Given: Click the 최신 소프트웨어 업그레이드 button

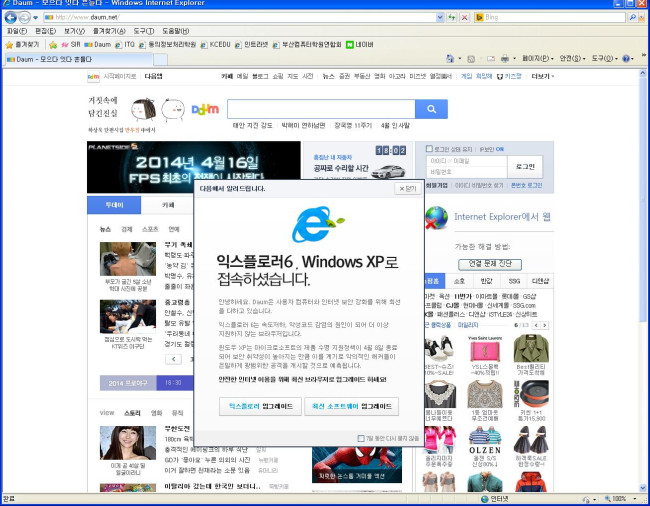Looking at the screenshot, I should coord(352,406).
